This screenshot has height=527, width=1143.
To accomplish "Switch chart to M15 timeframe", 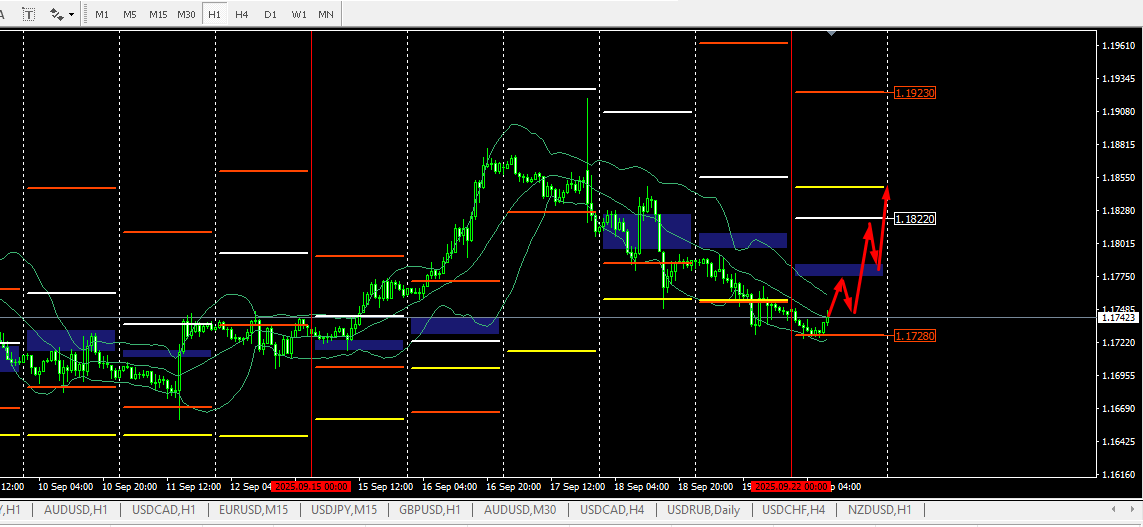I will click(158, 14).
